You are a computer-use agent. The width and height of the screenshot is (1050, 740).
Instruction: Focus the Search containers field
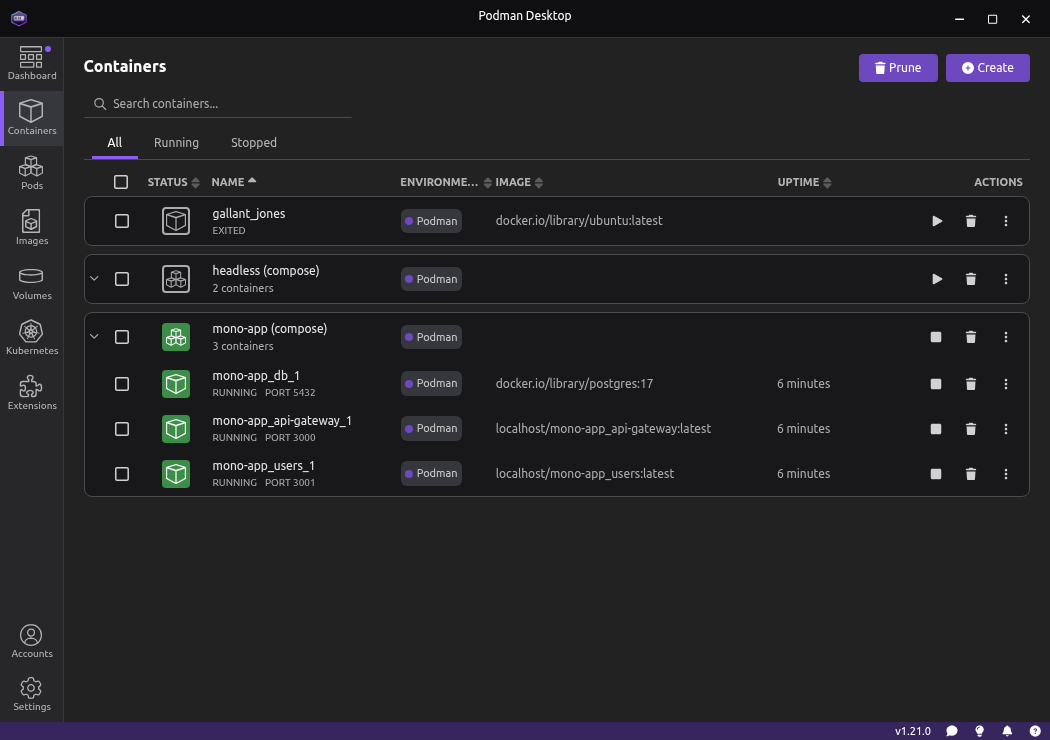click(x=225, y=104)
